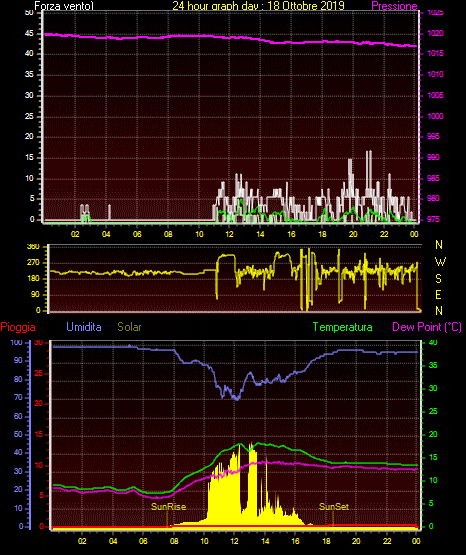Click the 12 hour tick on wind graph

click(x=229, y=234)
